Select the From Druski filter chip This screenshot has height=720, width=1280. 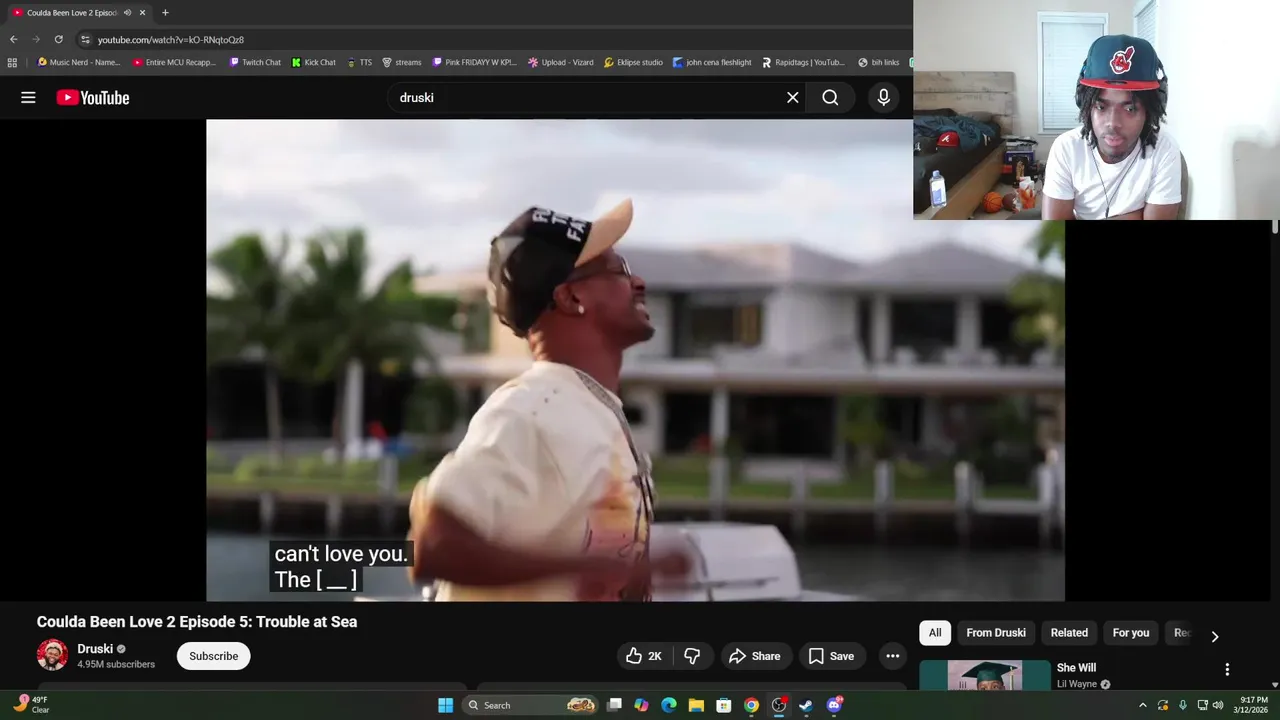(x=996, y=632)
